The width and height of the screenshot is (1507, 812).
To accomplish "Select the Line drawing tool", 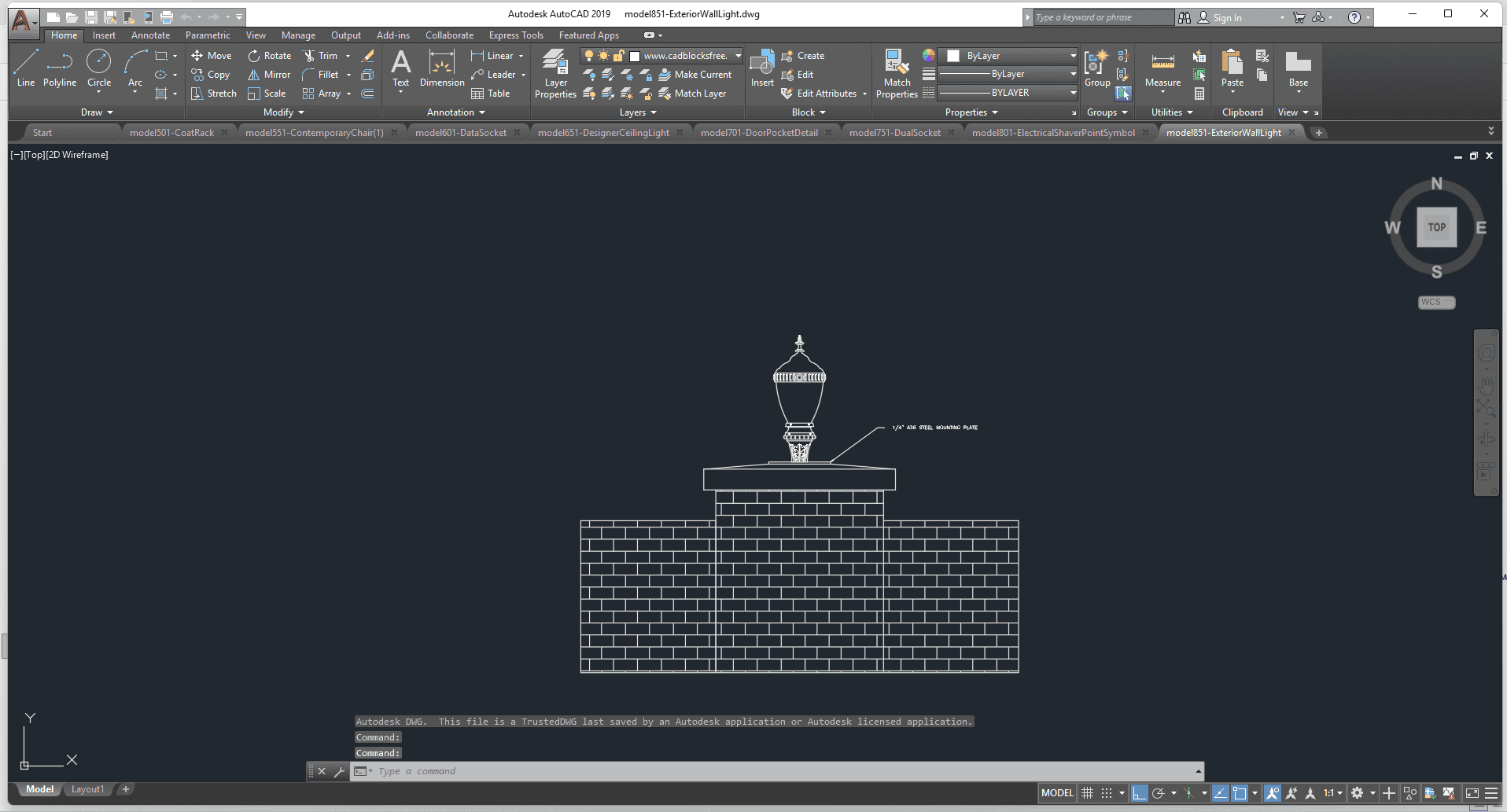I will click(x=25, y=68).
